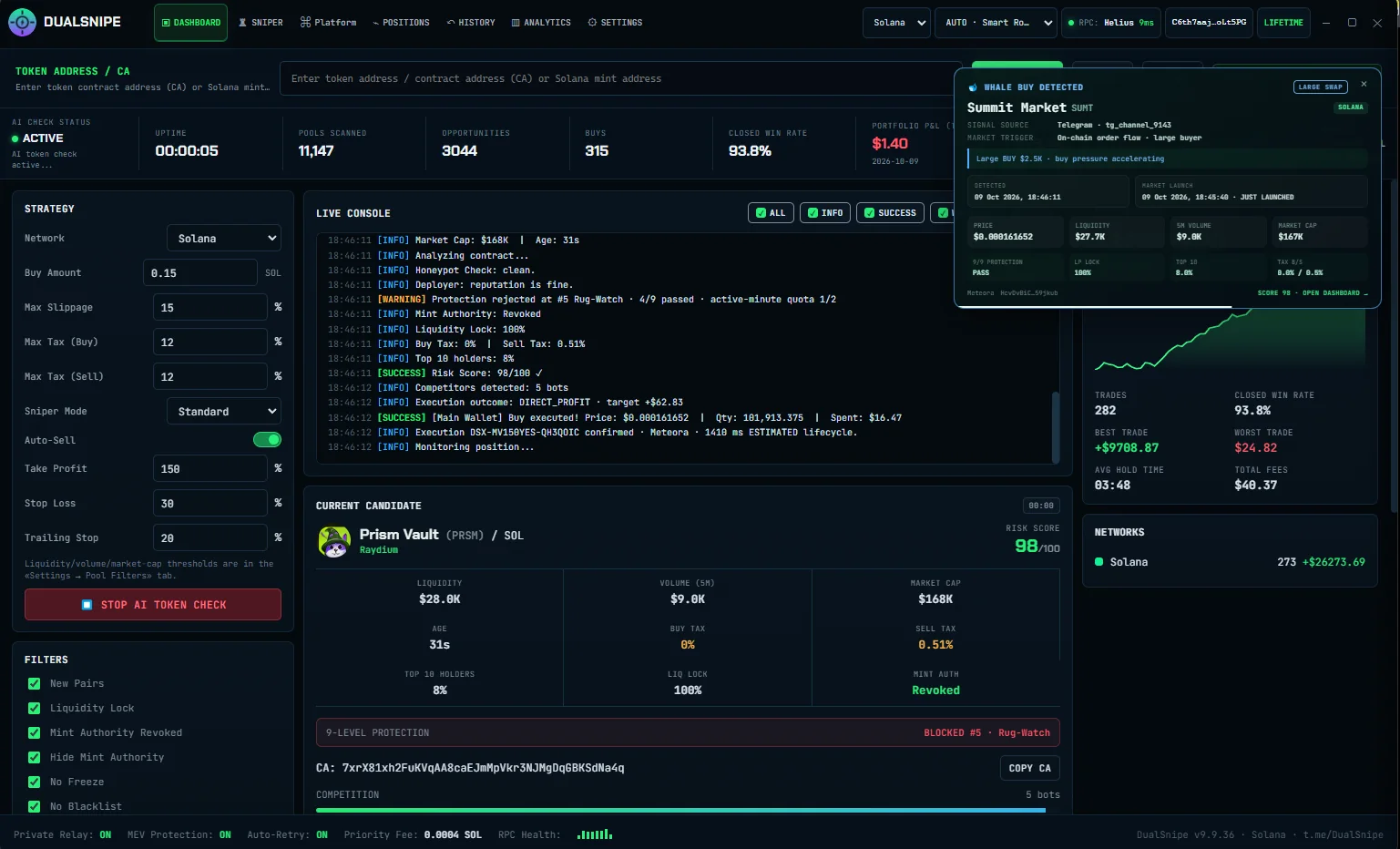
Task: Uncheck the New Pairs filter
Action: (35, 683)
